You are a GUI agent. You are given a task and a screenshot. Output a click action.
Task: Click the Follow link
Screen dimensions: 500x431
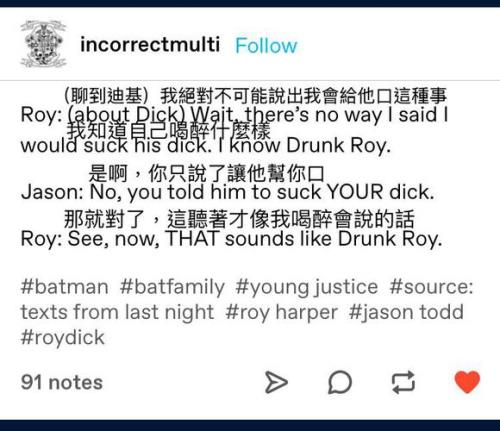(266, 46)
